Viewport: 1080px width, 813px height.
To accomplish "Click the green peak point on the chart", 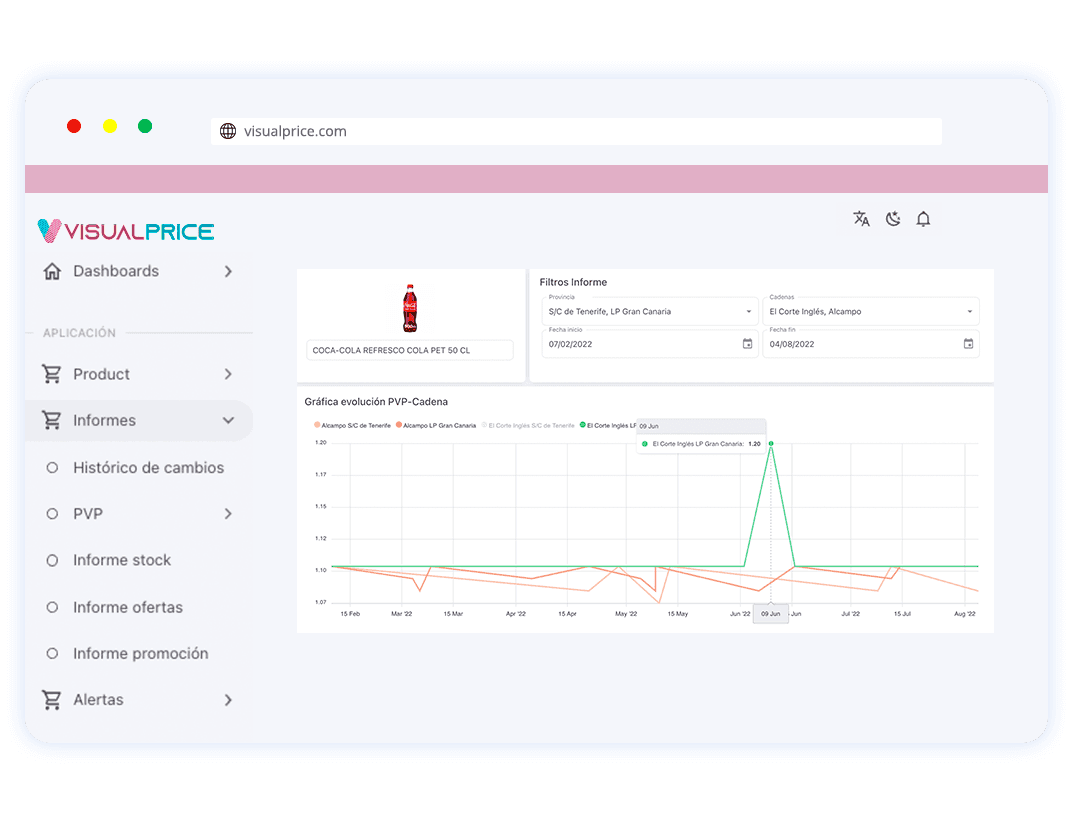I will (x=771, y=444).
